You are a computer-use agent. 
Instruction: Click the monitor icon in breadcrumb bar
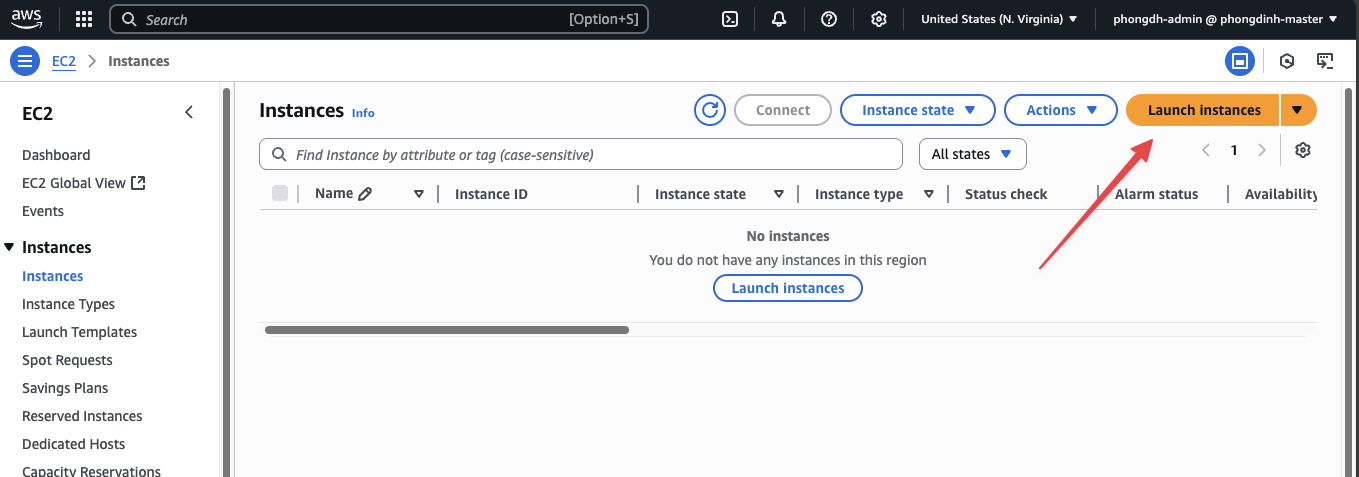1325,61
